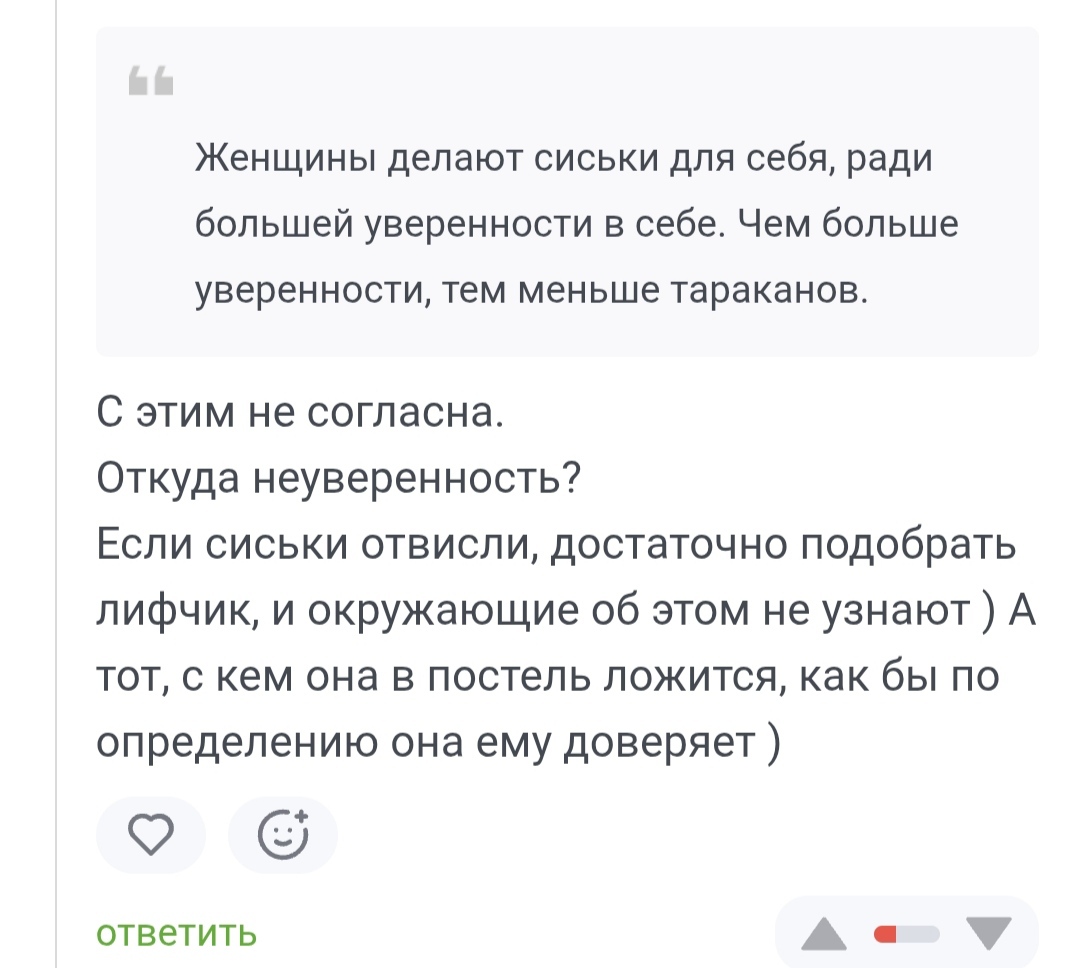
Task: Click the red-gray rating indicator bar
Action: coord(907,935)
